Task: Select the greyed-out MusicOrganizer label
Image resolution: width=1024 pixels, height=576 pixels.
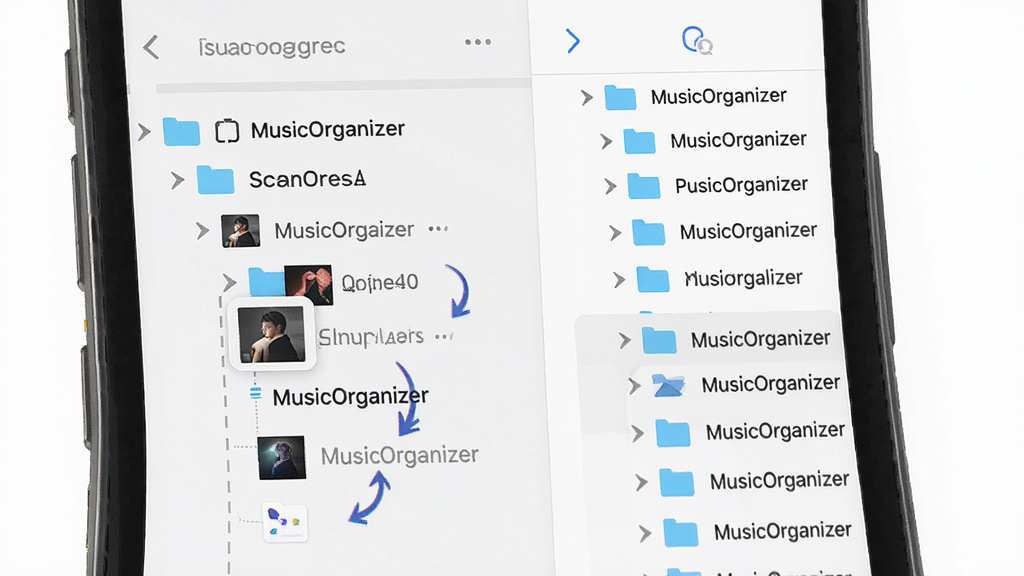Action: pyautogui.click(x=400, y=455)
